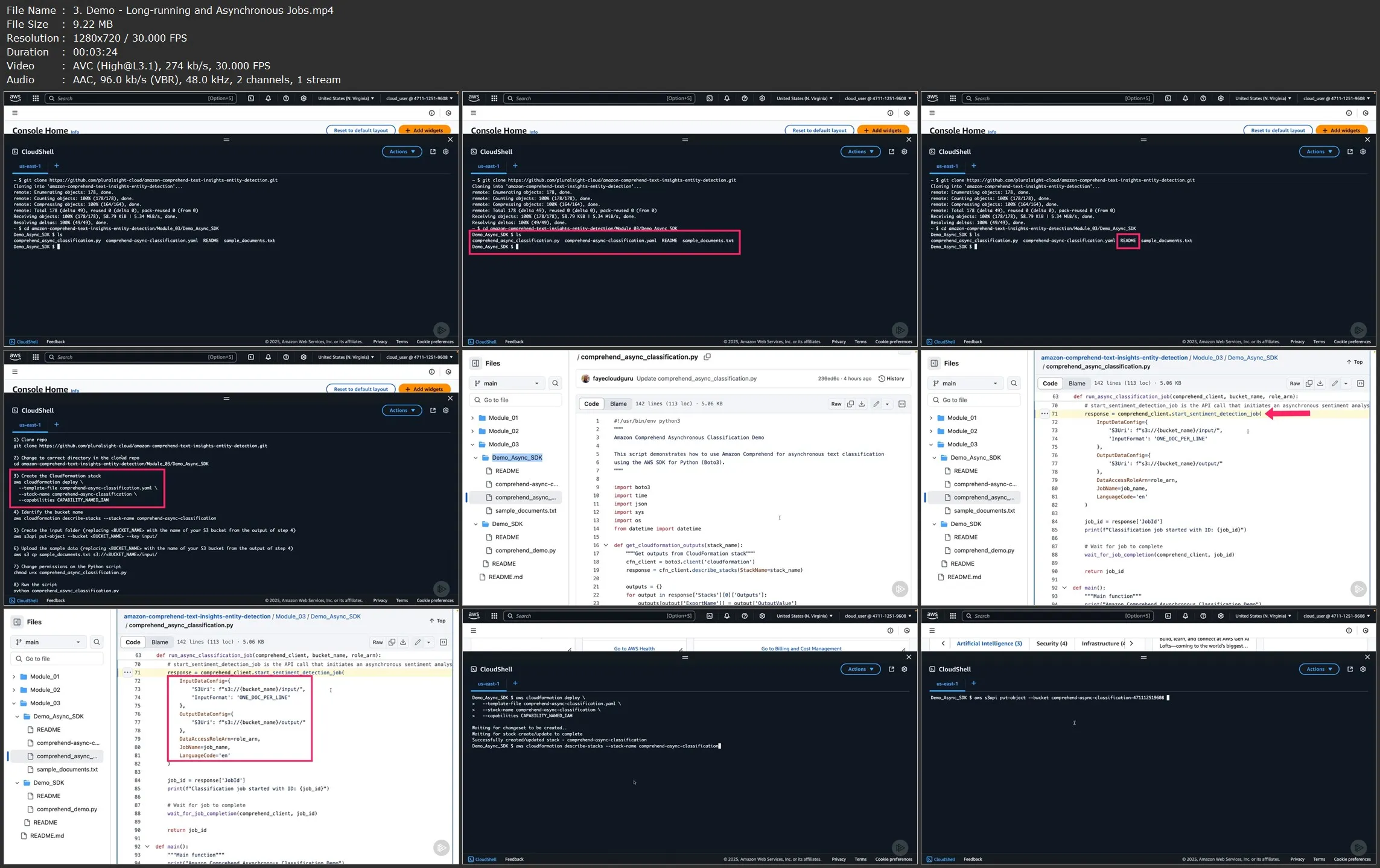The height and width of the screenshot is (868, 1380).
Task: Click right chevron after Infrastructure tab
Action: tap(1131, 644)
